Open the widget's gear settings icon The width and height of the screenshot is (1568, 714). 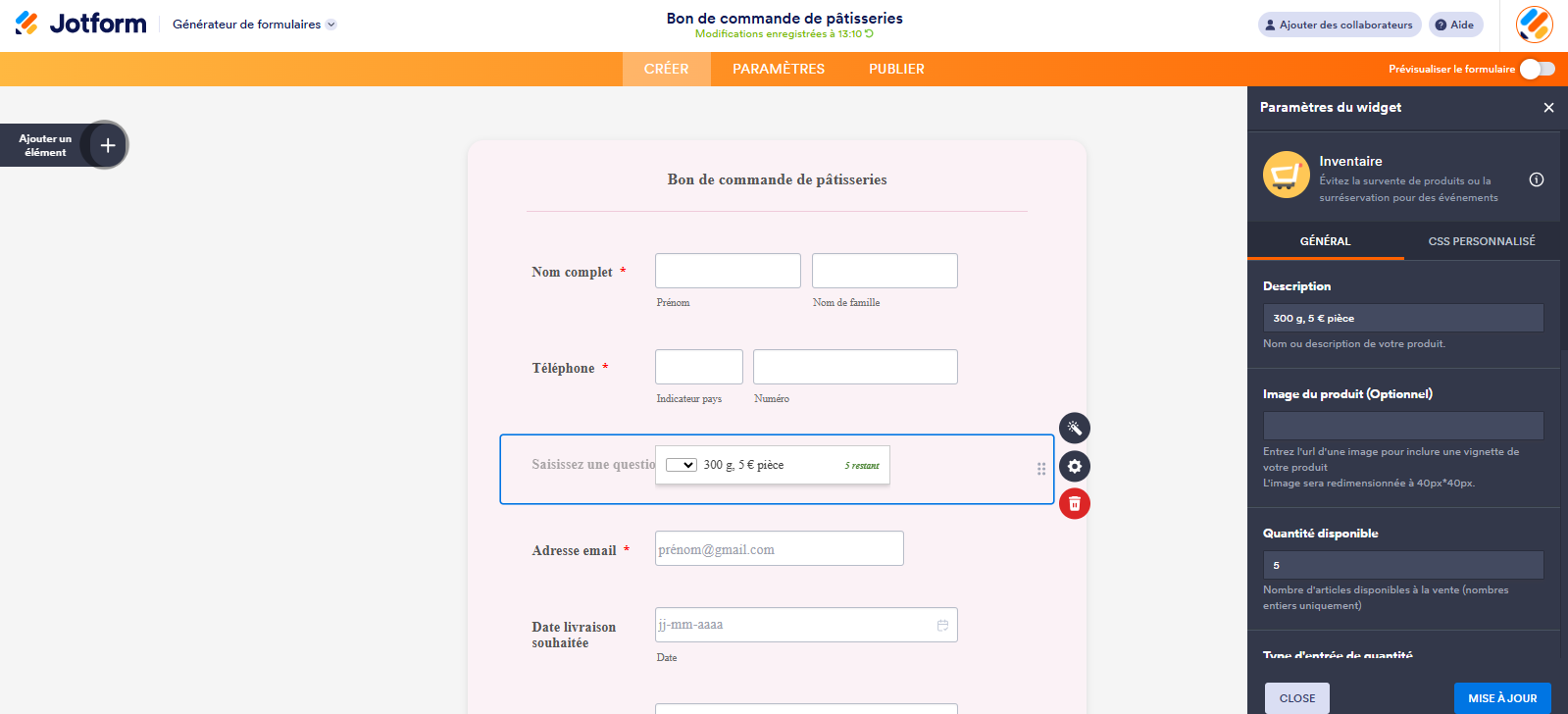tap(1074, 466)
